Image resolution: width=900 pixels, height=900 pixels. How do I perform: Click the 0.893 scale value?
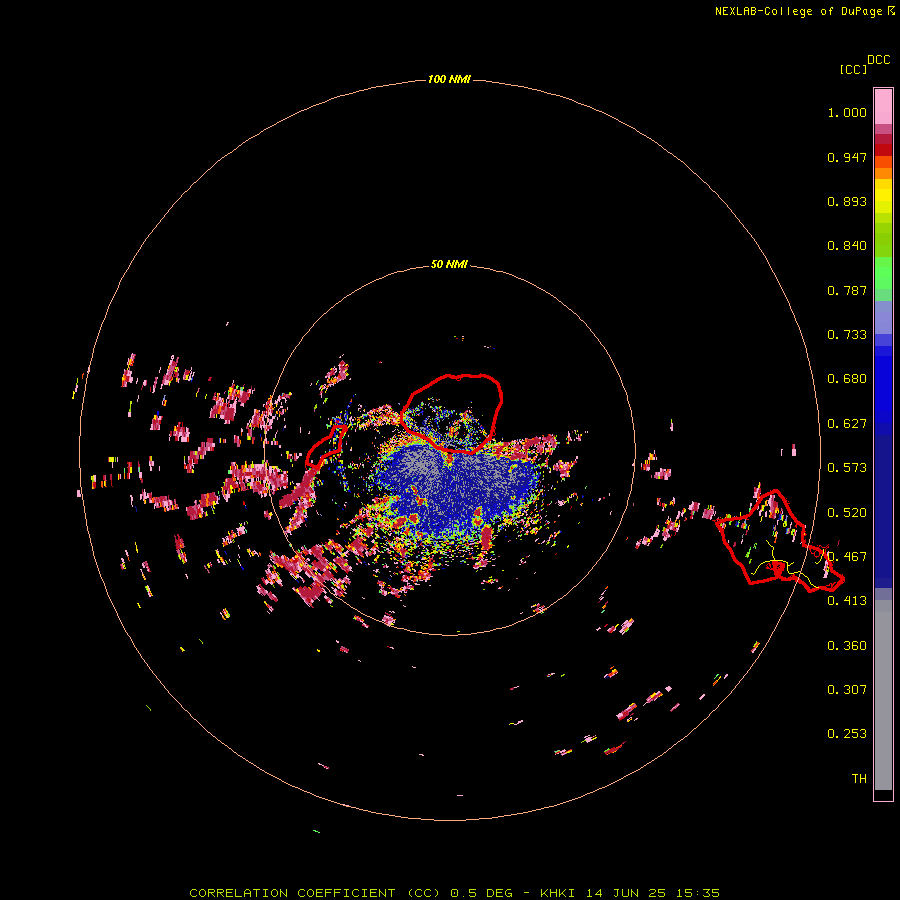tap(847, 201)
